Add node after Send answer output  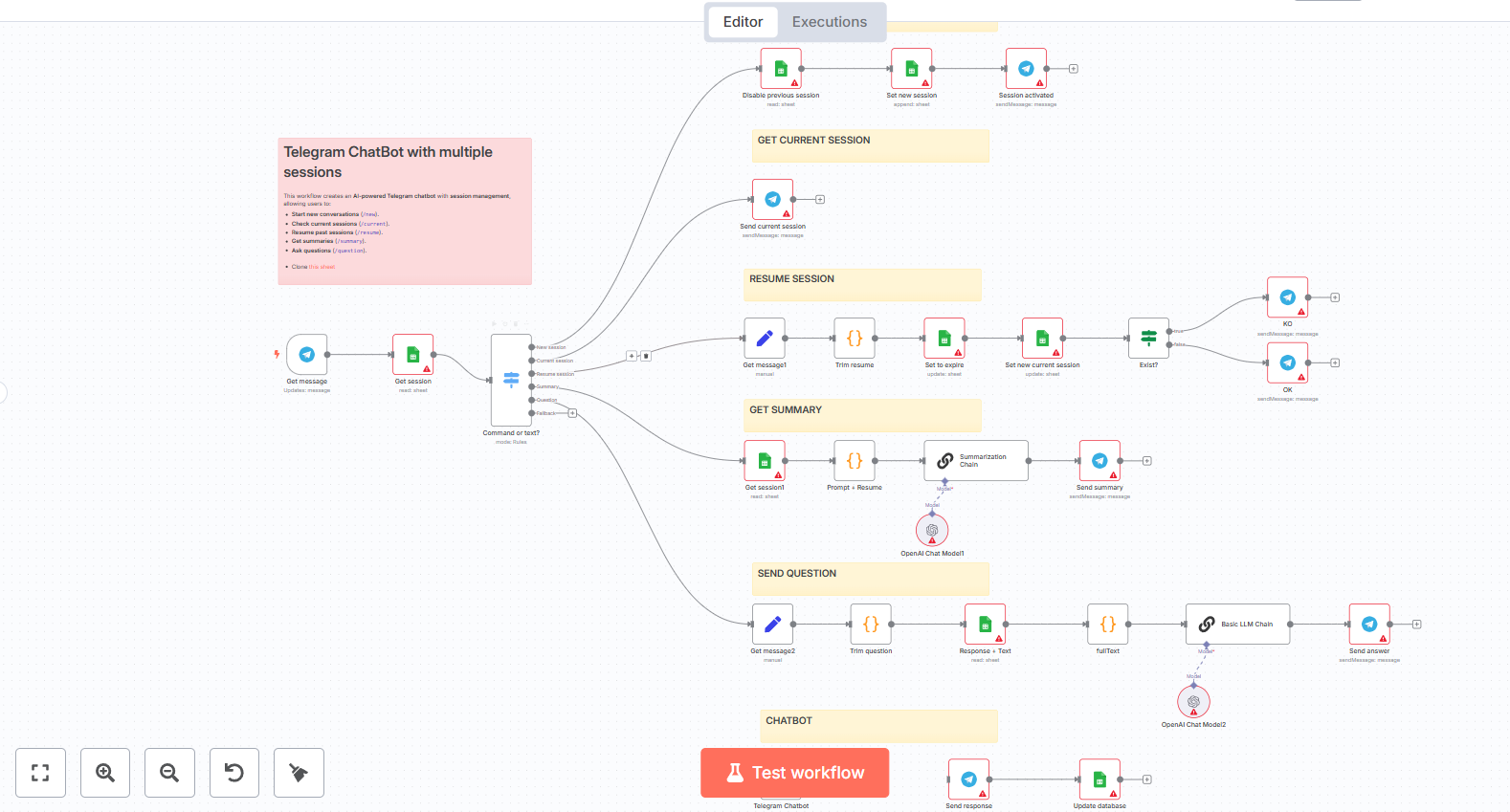pyautogui.click(x=1417, y=625)
